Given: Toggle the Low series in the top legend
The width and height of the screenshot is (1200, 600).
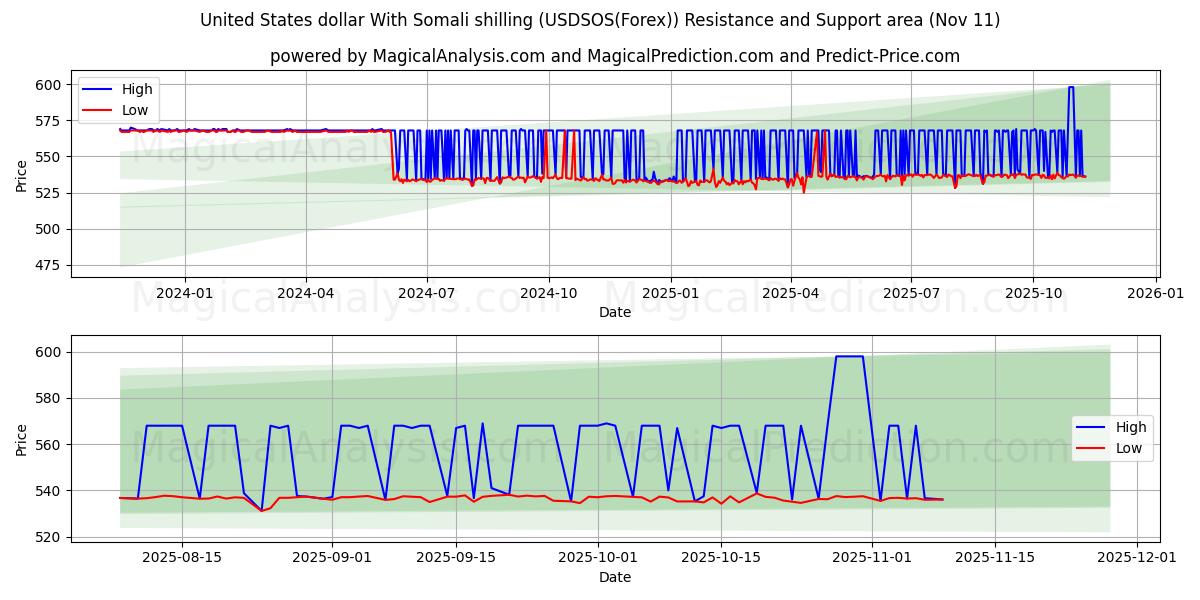Looking at the screenshot, I should pyautogui.click(x=136, y=110).
